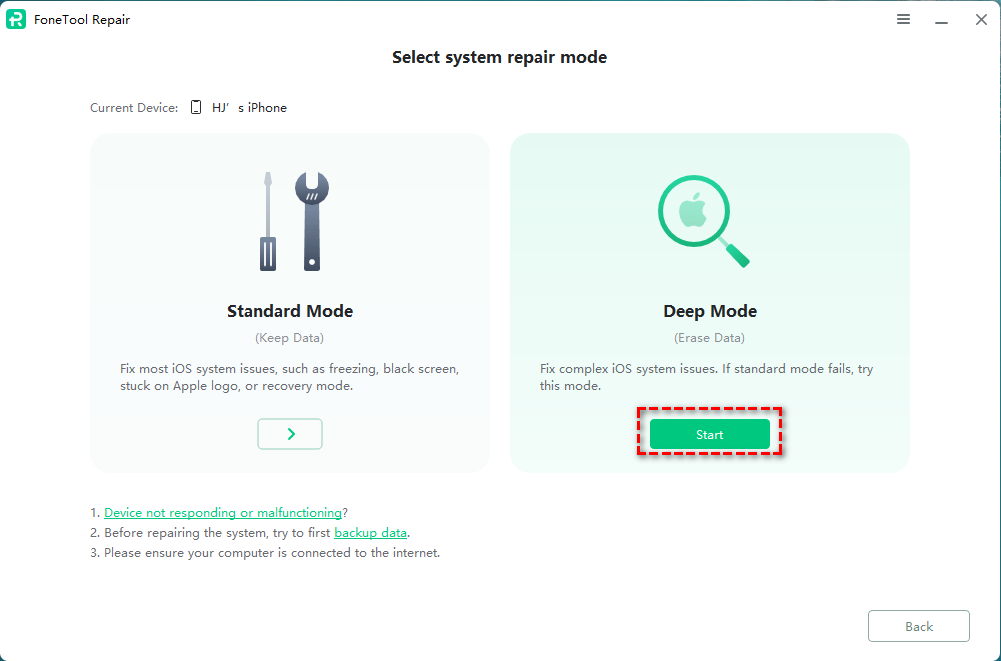
Task: Click the '(Keep Data)' label
Action: (290, 338)
